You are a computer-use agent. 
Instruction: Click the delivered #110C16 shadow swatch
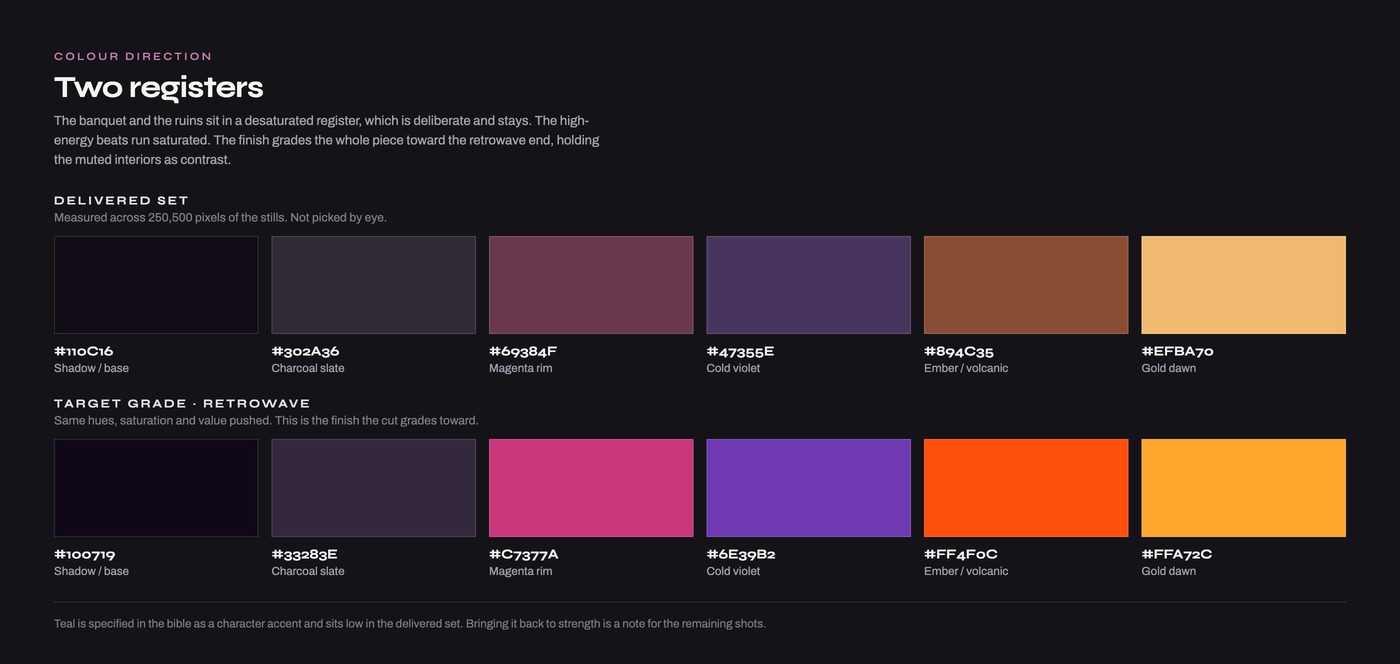coord(156,285)
